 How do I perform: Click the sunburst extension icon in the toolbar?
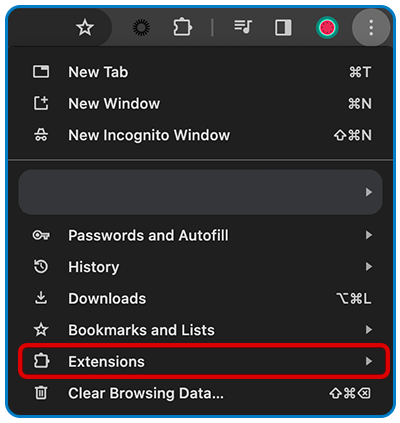point(141,27)
